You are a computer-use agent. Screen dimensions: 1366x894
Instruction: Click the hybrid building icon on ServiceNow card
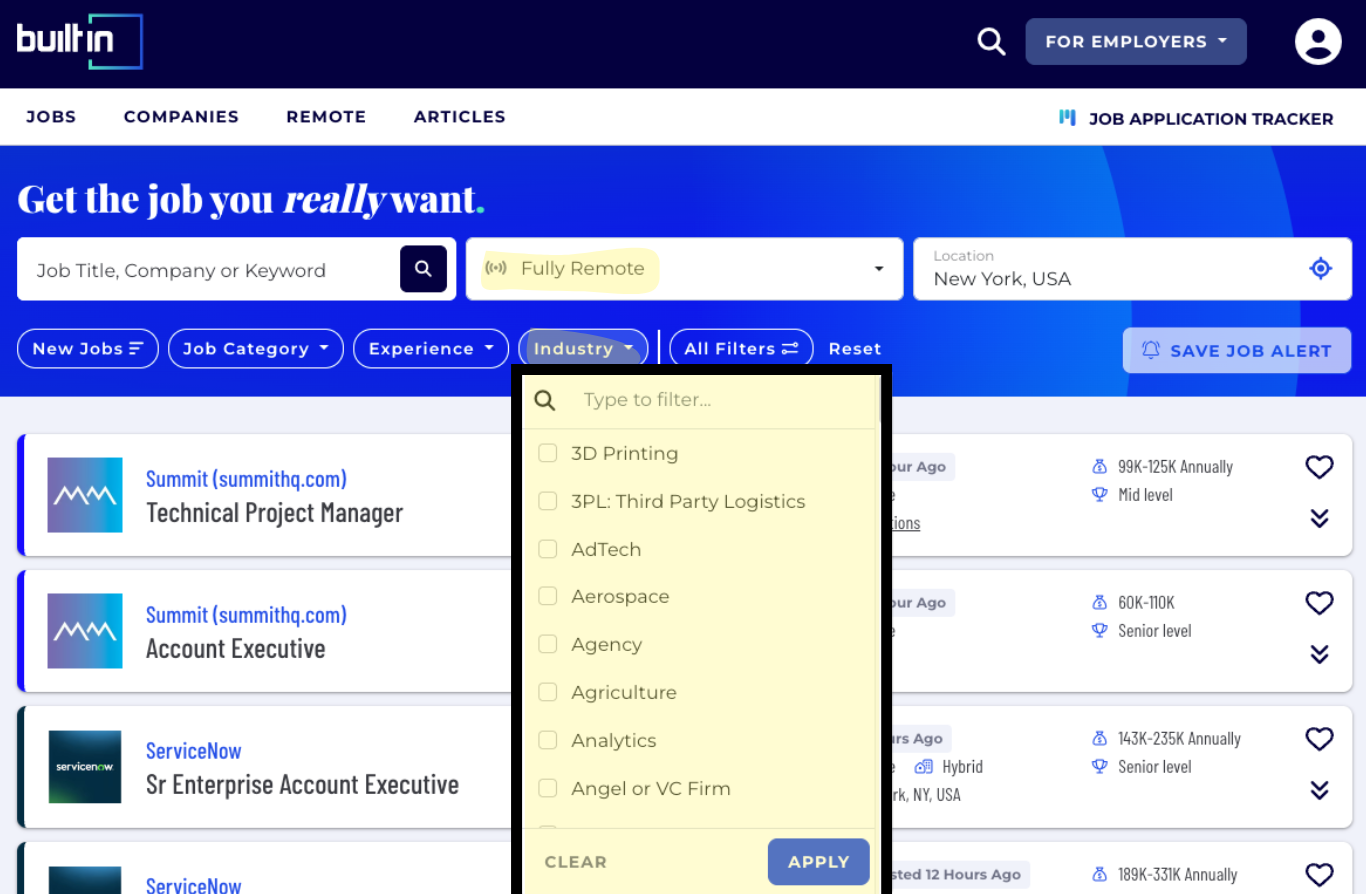point(924,767)
